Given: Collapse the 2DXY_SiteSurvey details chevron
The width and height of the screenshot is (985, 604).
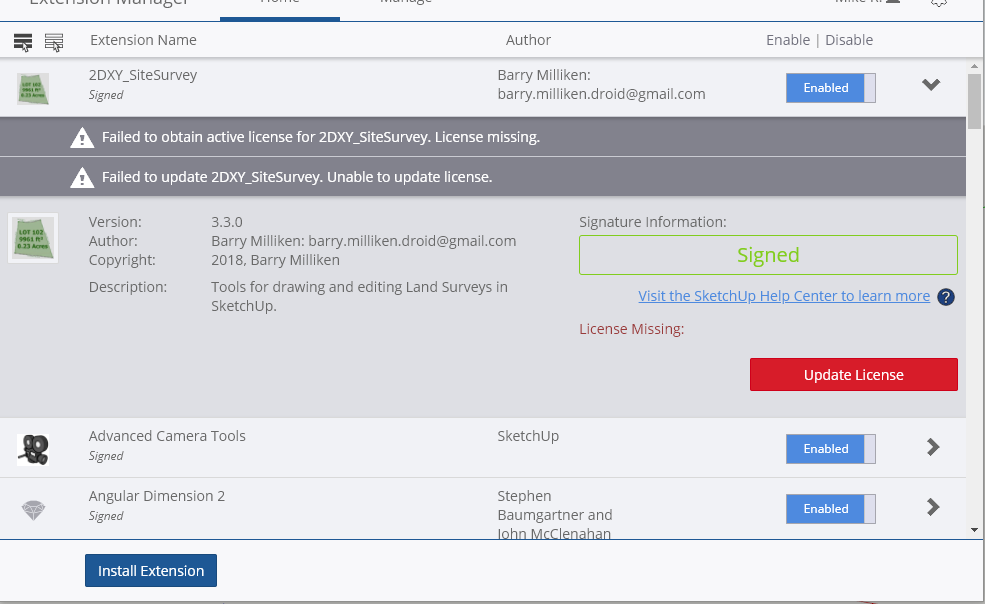Looking at the screenshot, I should pyautogui.click(x=931, y=84).
